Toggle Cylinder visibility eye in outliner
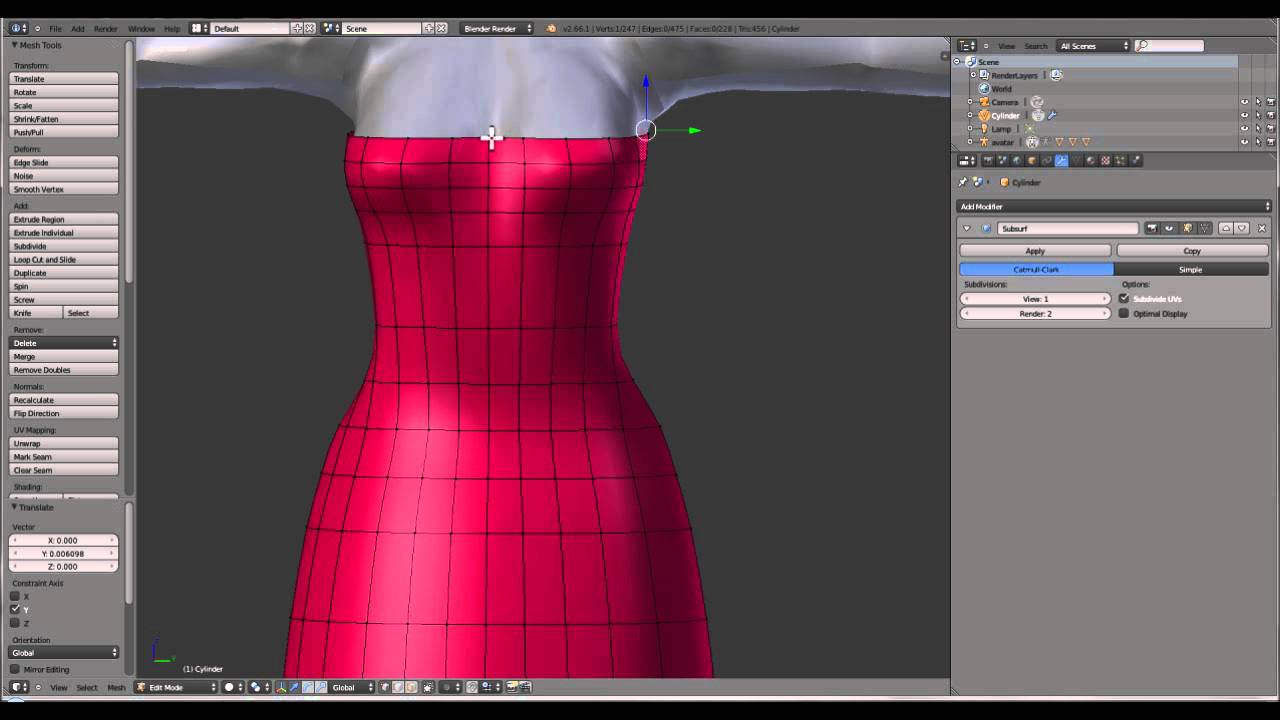The image size is (1280, 720). pos(1245,115)
